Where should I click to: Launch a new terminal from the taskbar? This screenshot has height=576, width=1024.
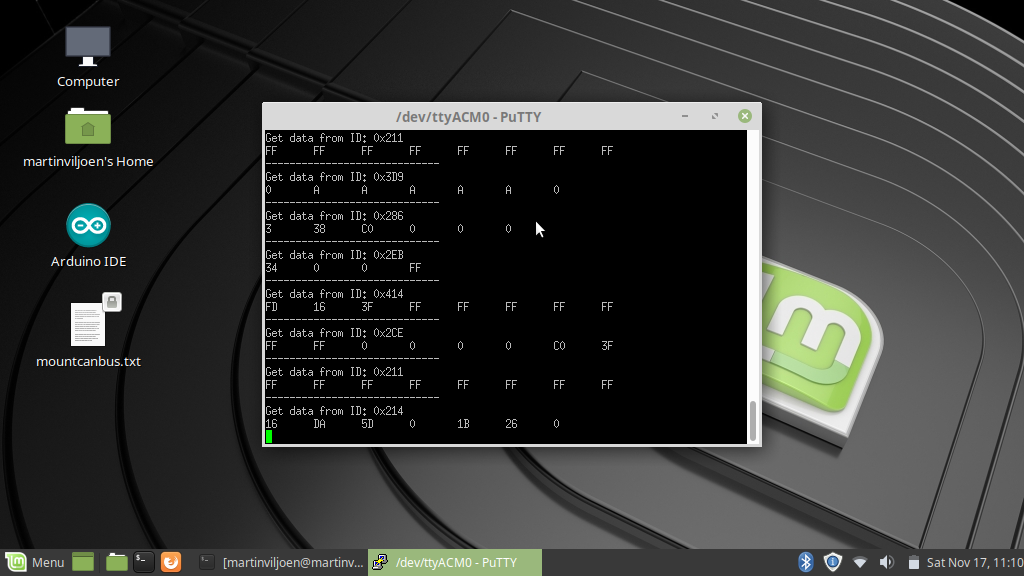tap(143, 562)
